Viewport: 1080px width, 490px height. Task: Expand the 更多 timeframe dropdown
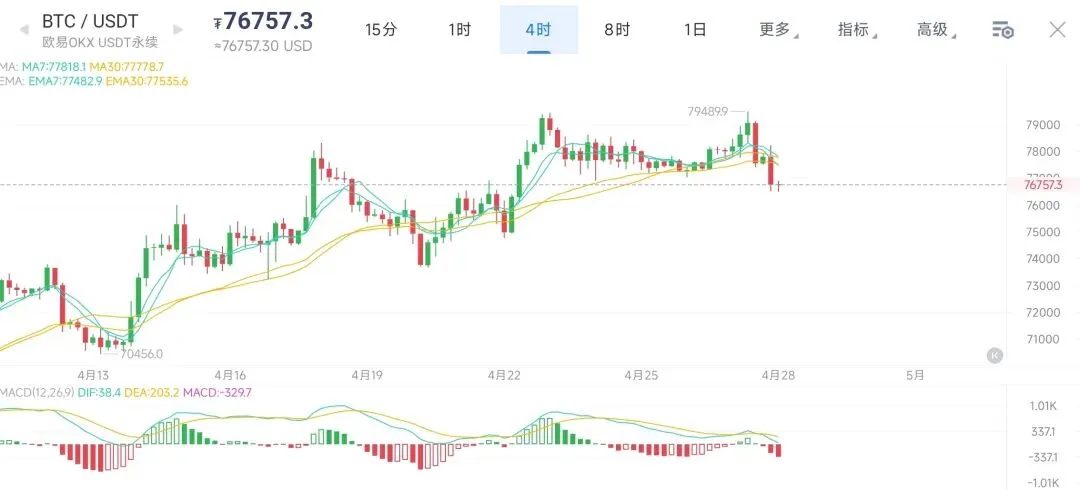[776, 30]
